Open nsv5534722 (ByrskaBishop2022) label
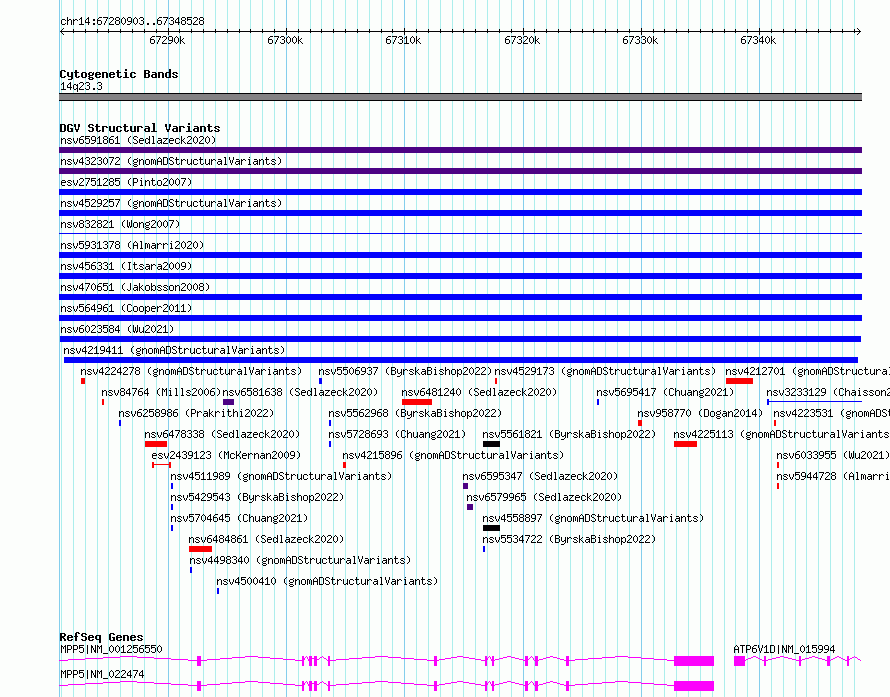890x697 pixels. click(569, 539)
